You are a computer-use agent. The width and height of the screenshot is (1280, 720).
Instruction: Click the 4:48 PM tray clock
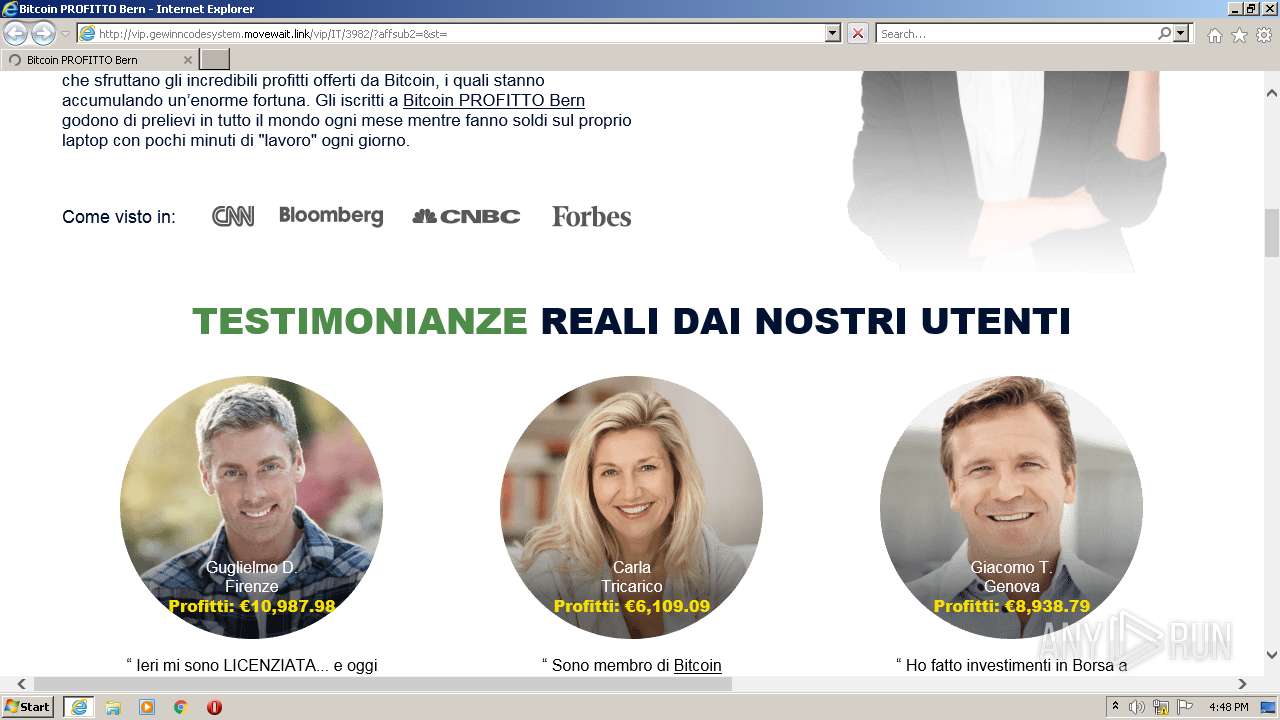coord(1228,707)
